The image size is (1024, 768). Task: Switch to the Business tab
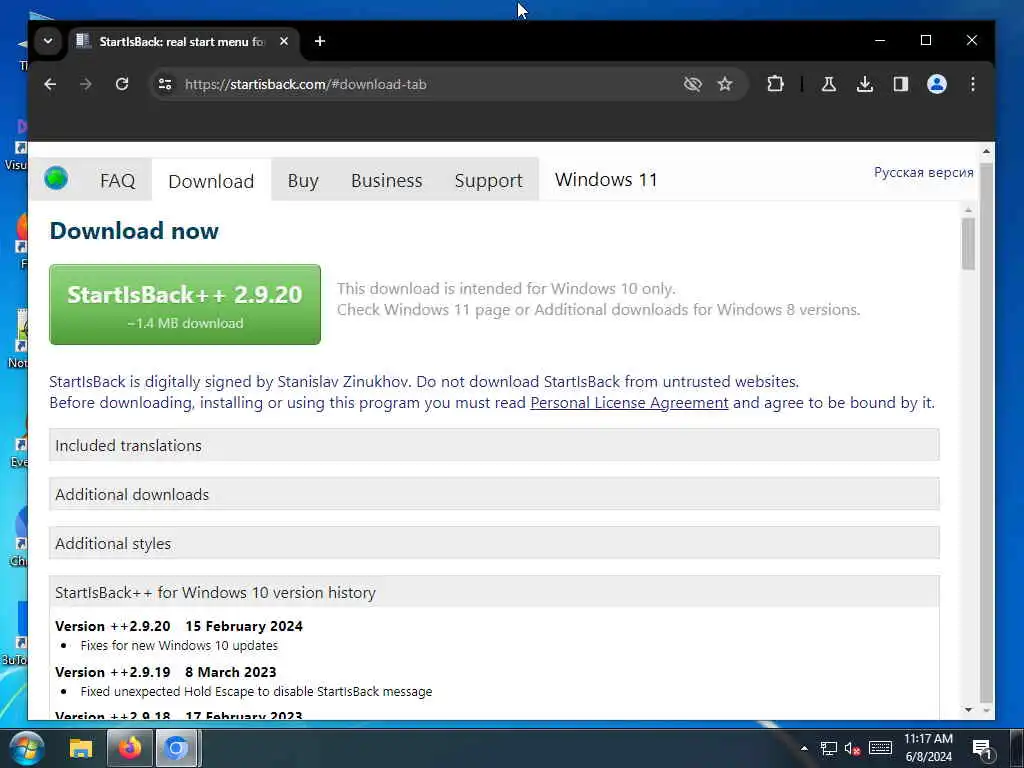point(387,180)
